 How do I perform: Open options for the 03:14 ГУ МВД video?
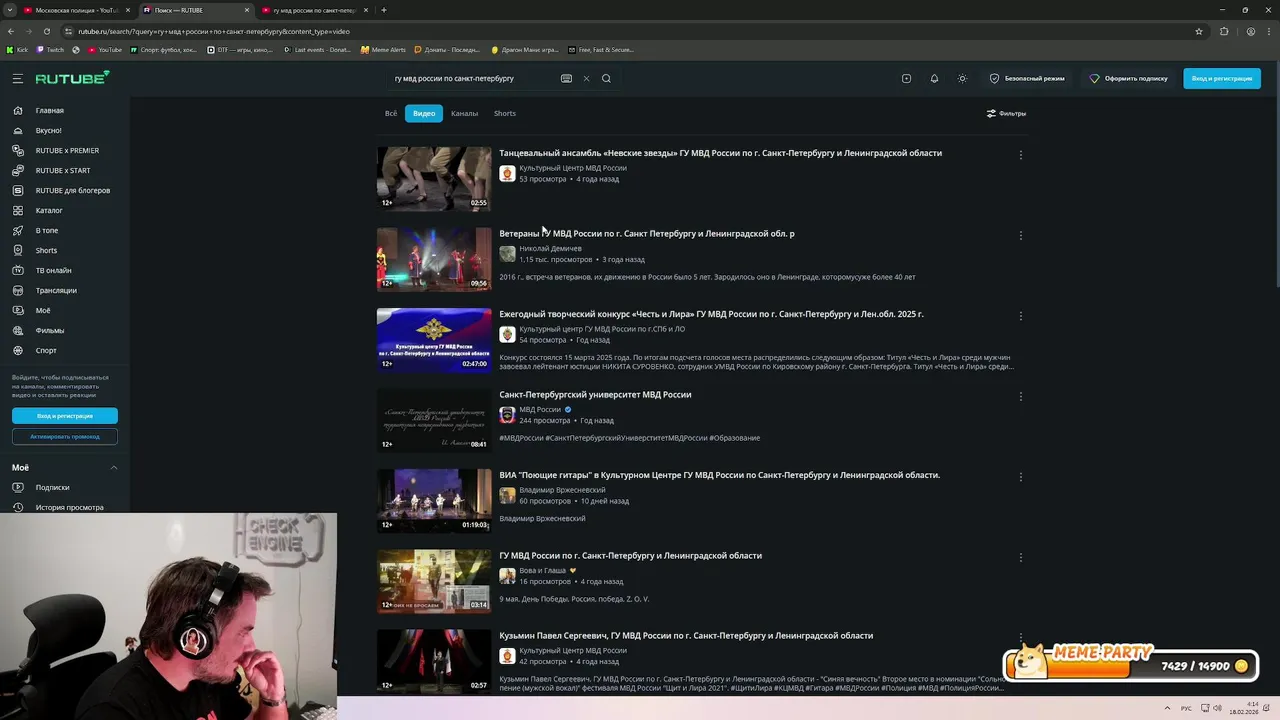(x=1020, y=557)
